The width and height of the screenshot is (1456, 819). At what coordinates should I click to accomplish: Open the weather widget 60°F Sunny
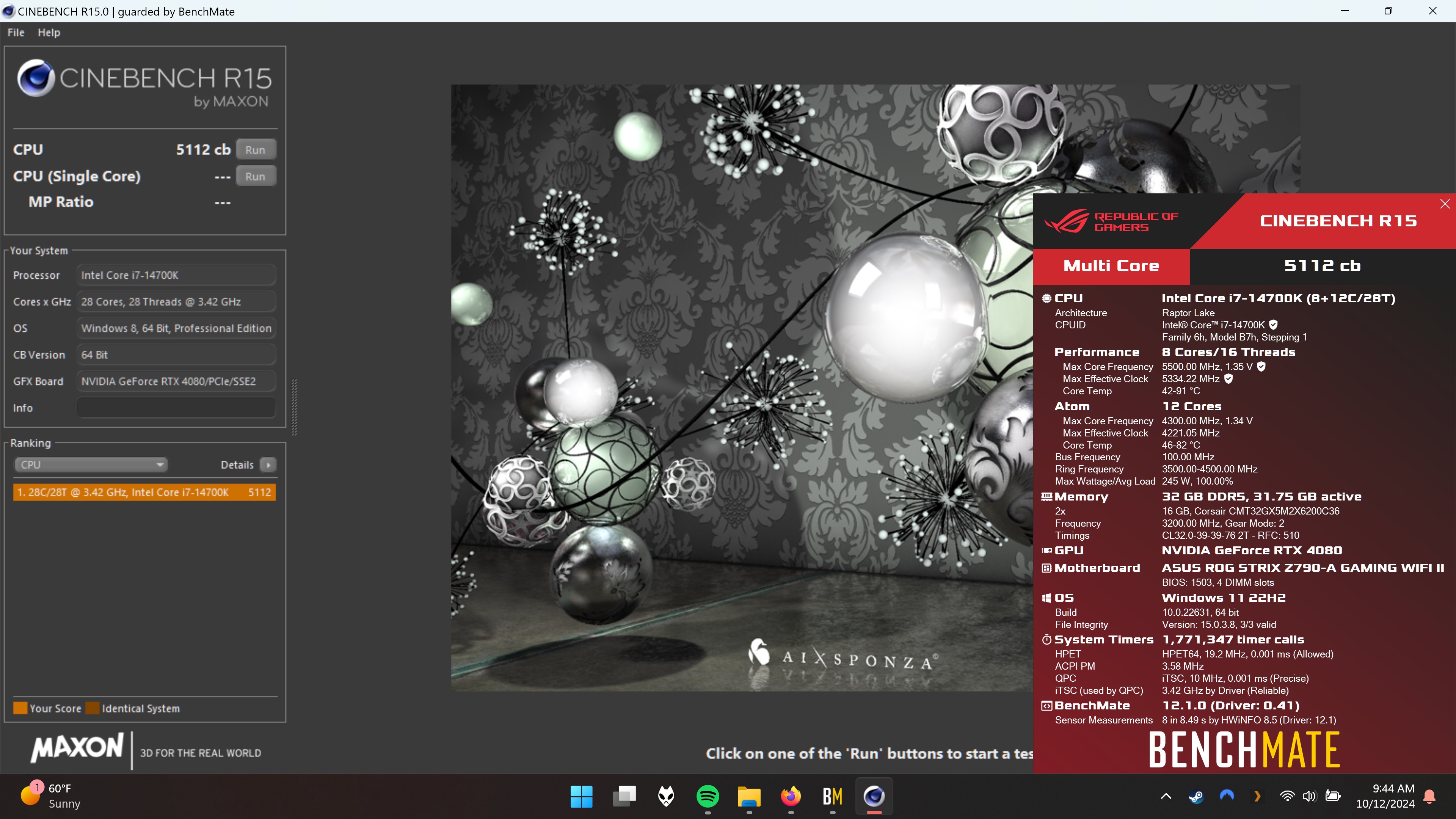tap(51, 796)
